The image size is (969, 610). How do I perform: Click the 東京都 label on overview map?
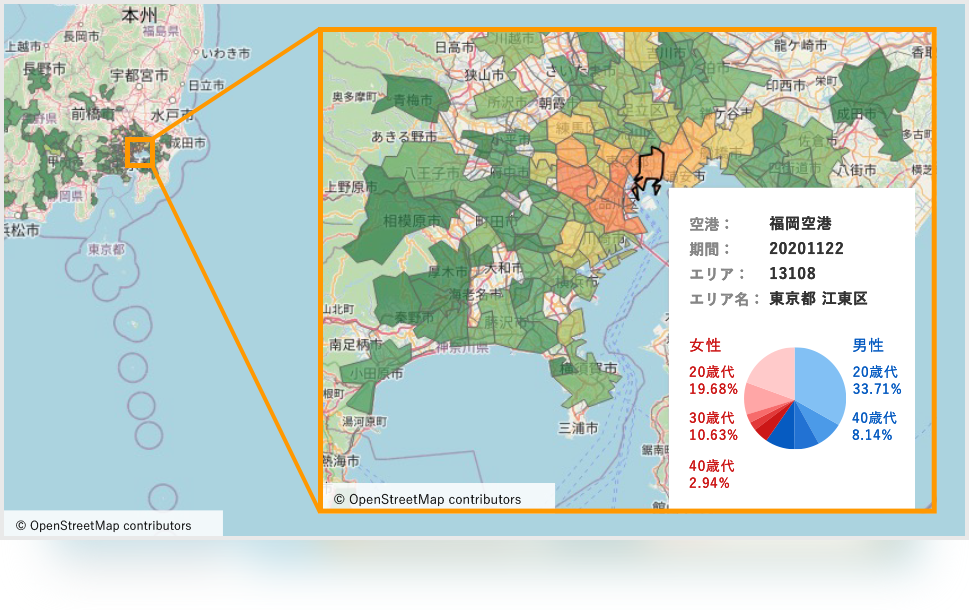(x=106, y=249)
